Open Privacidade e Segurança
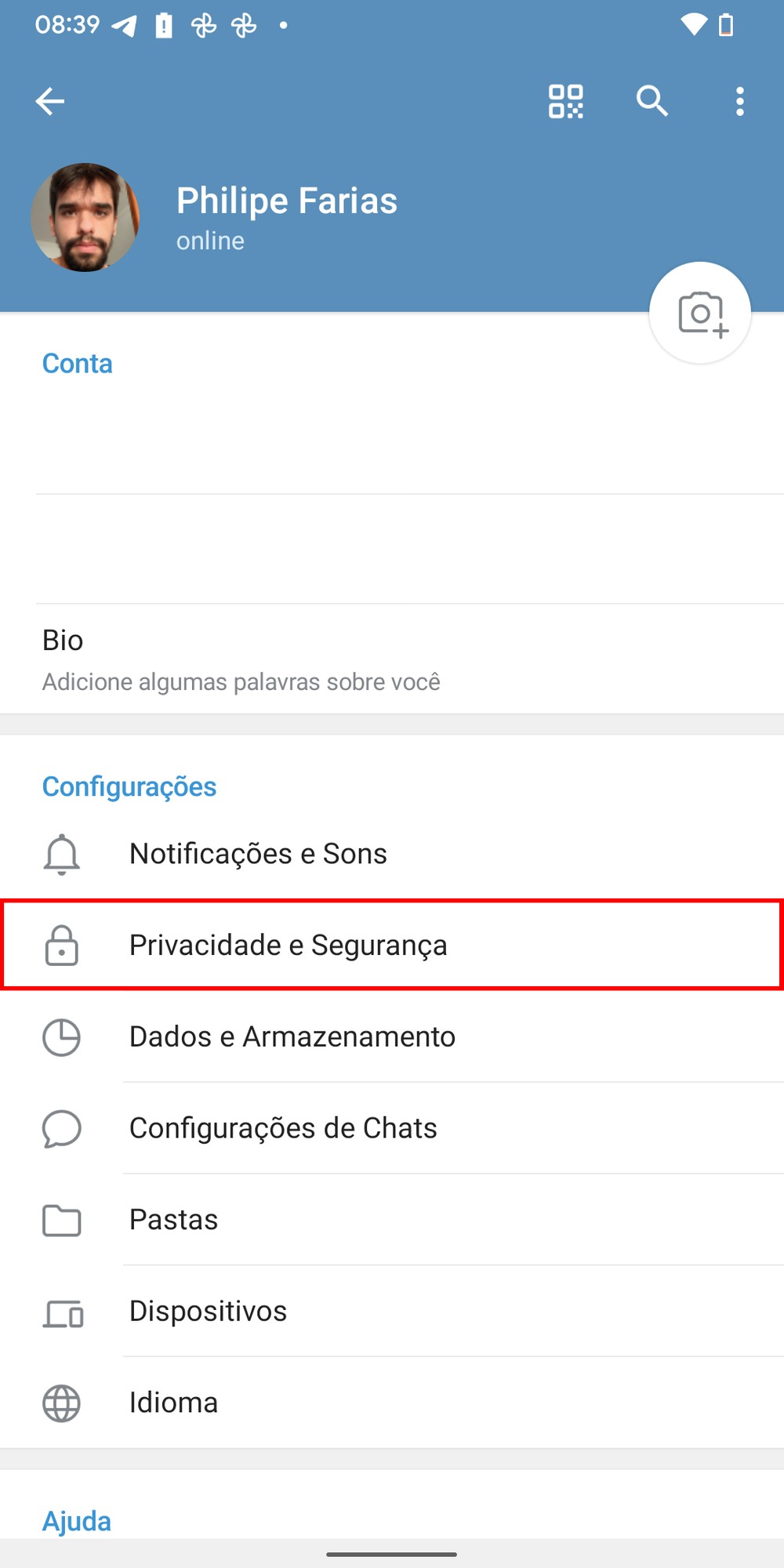Image resolution: width=784 pixels, height=1568 pixels. tap(289, 946)
